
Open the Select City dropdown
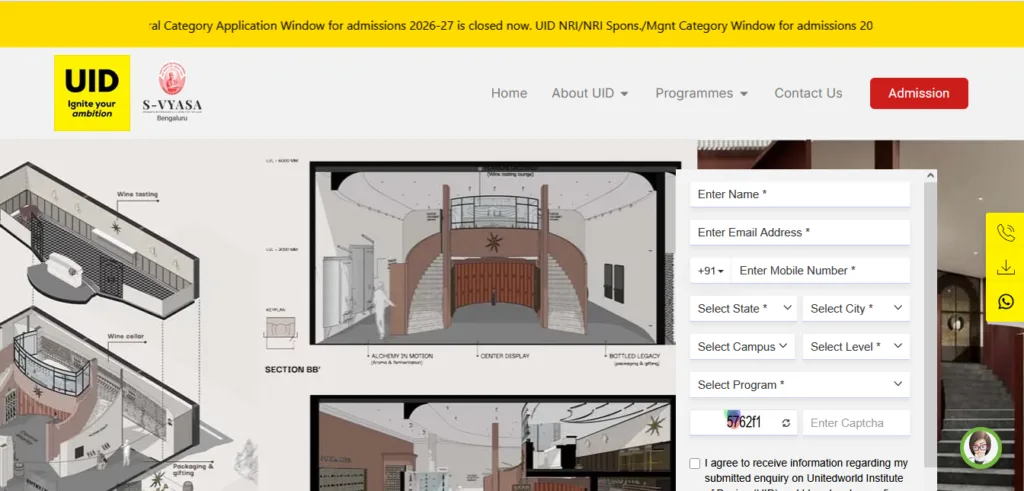tap(856, 309)
